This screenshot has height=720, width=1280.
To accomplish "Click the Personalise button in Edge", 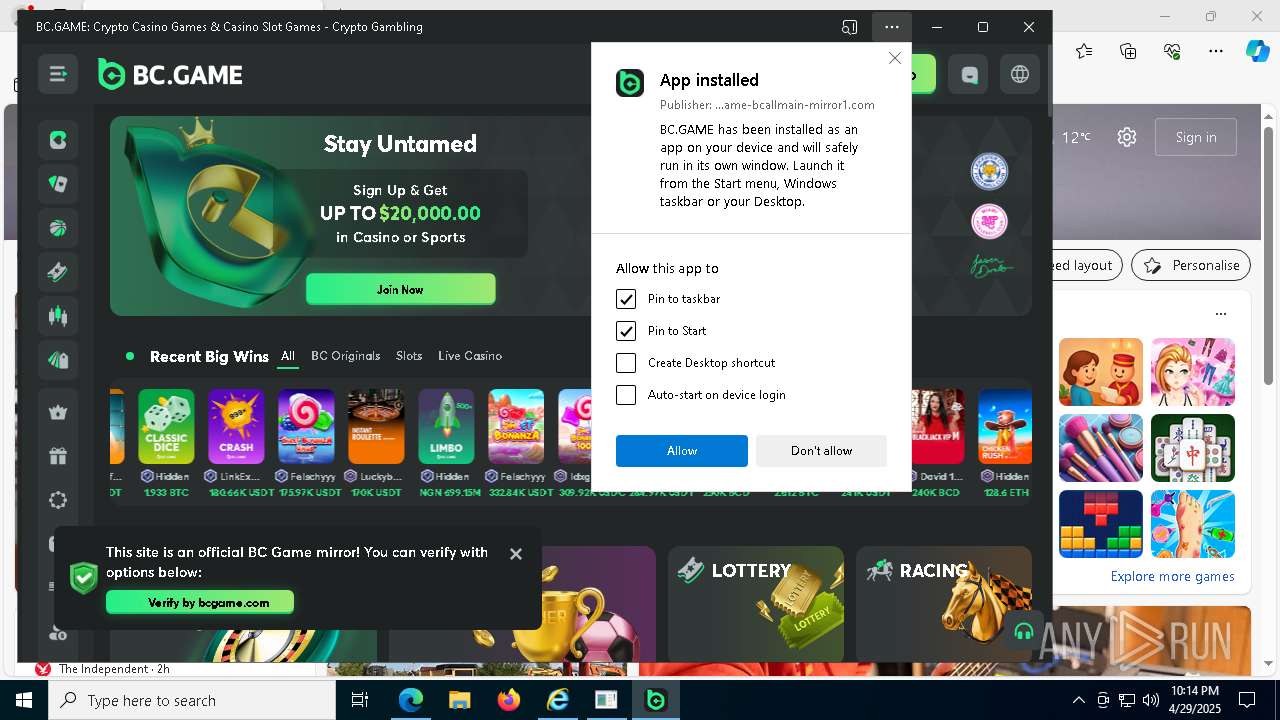I will pyautogui.click(x=1191, y=265).
